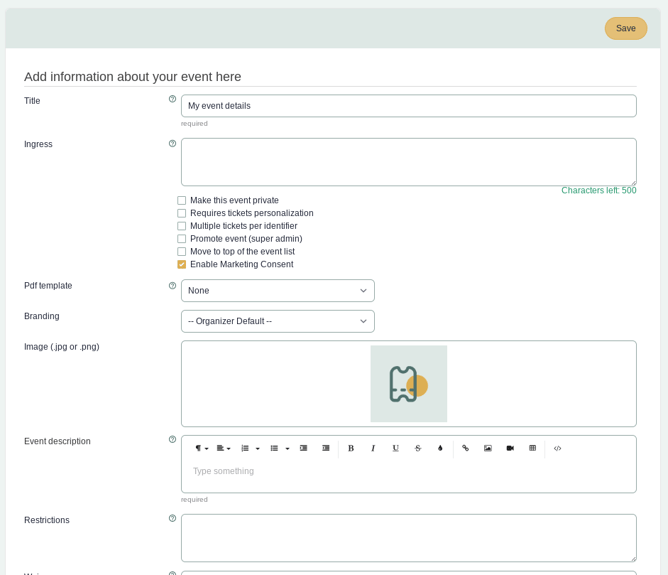Screen dimensions: 668x575
Task: Insert a link in event description
Action: tap(465, 448)
